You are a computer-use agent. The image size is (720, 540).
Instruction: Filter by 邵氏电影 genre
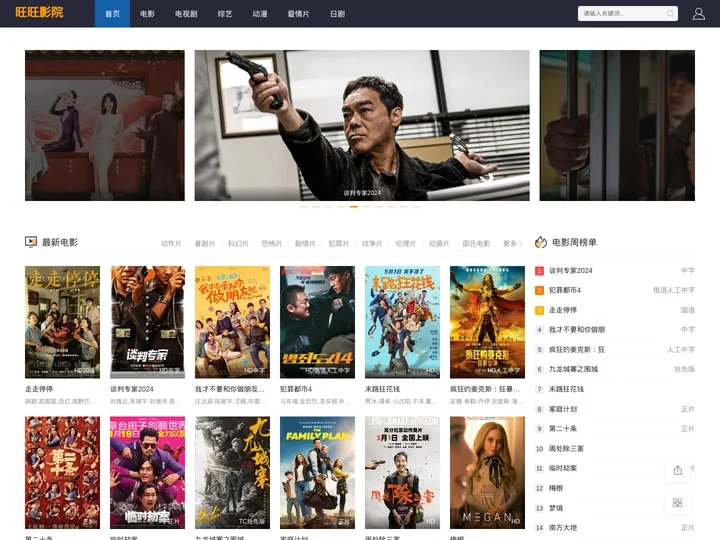click(x=476, y=243)
